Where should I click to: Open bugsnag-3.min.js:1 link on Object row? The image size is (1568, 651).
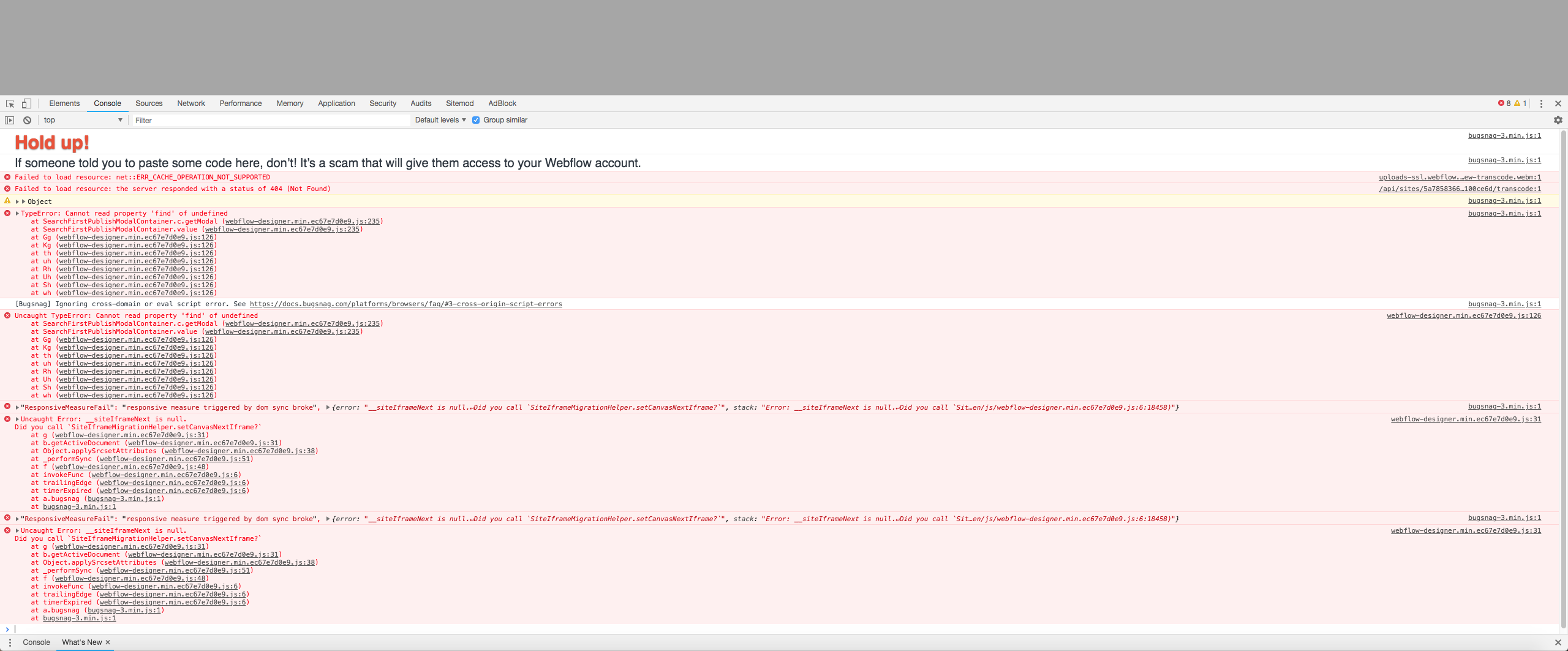1504,200
